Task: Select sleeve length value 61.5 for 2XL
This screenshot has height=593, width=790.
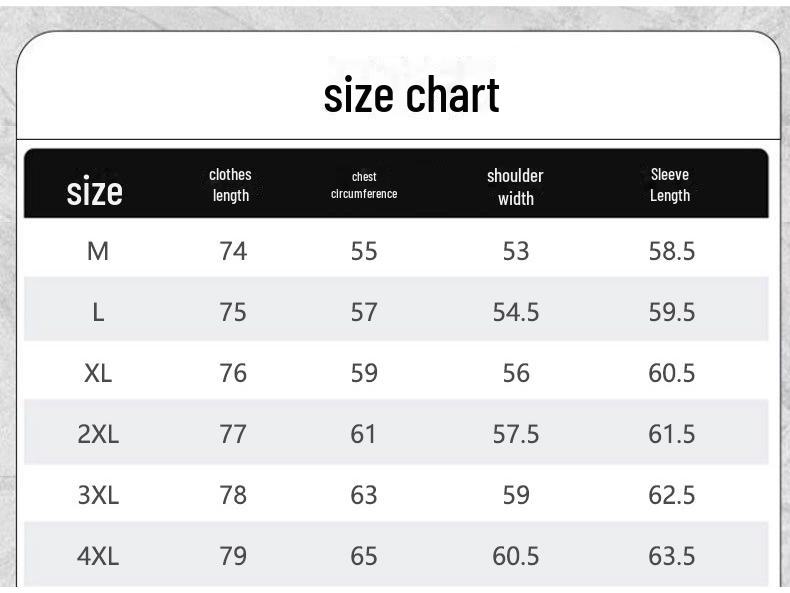Action: click(672, 434)
